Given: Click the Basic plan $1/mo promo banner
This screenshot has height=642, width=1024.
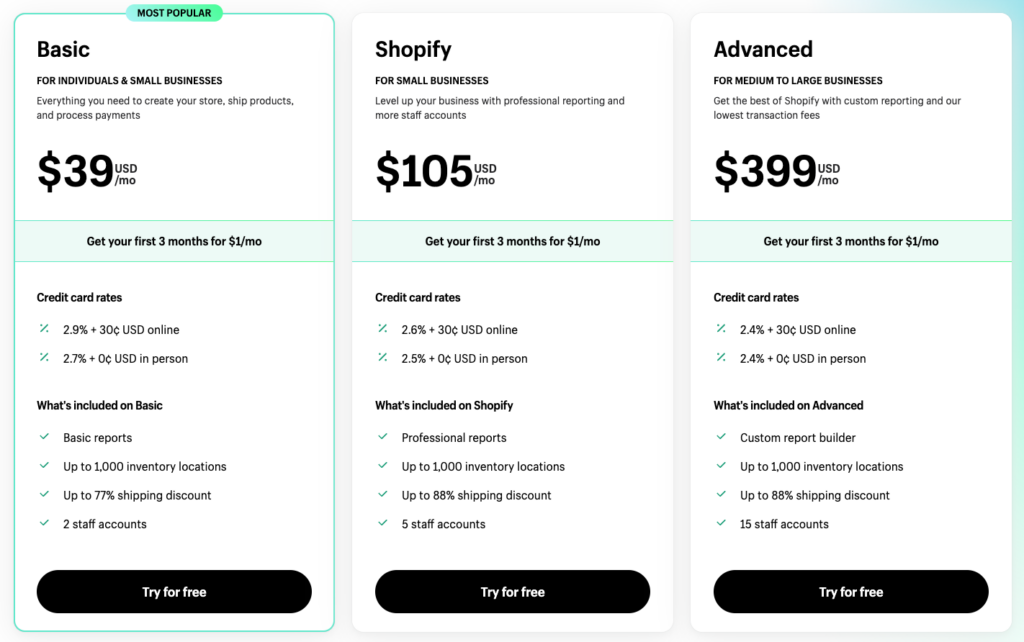Looking at the screenshot, I should click(174, 241).
